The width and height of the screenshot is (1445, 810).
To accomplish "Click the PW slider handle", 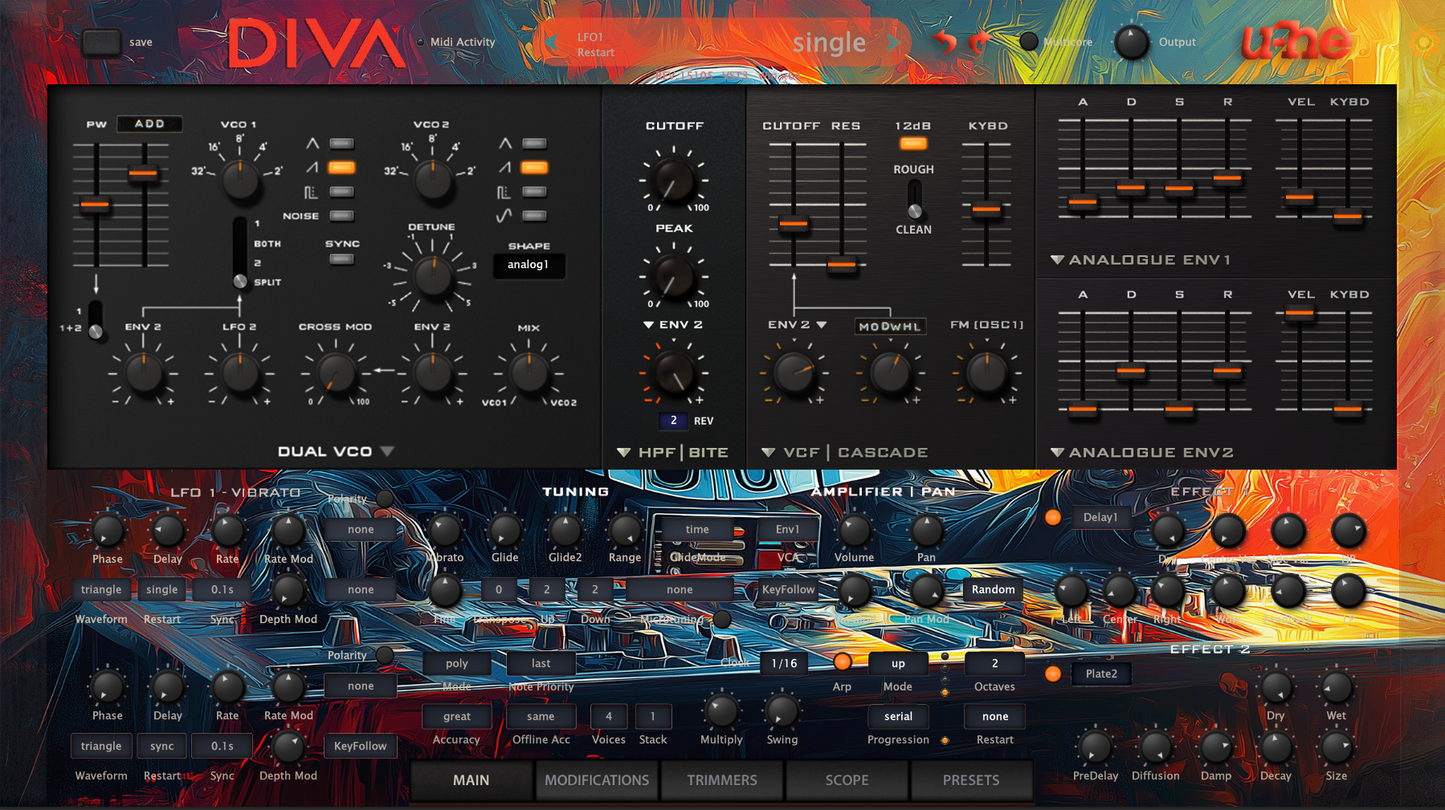I will (x=95, y=205).
